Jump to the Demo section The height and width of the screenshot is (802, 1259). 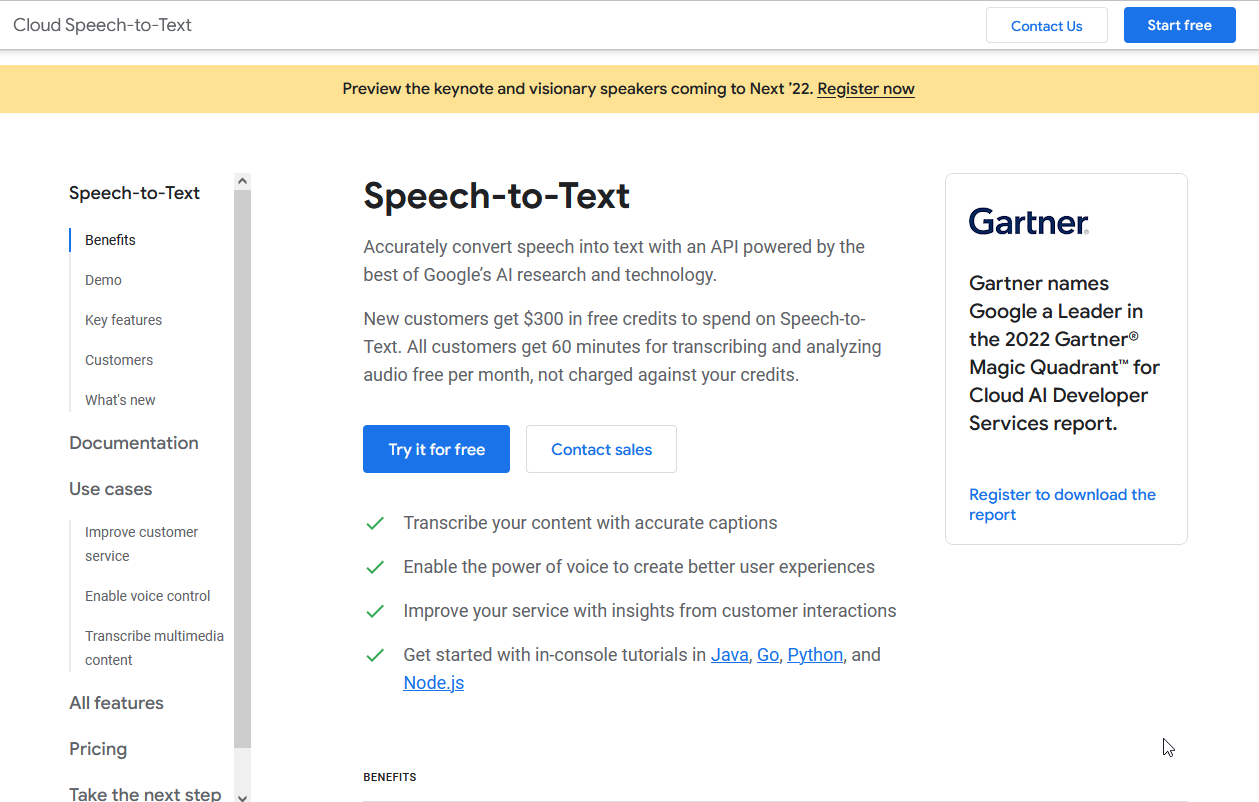point(103,280)
